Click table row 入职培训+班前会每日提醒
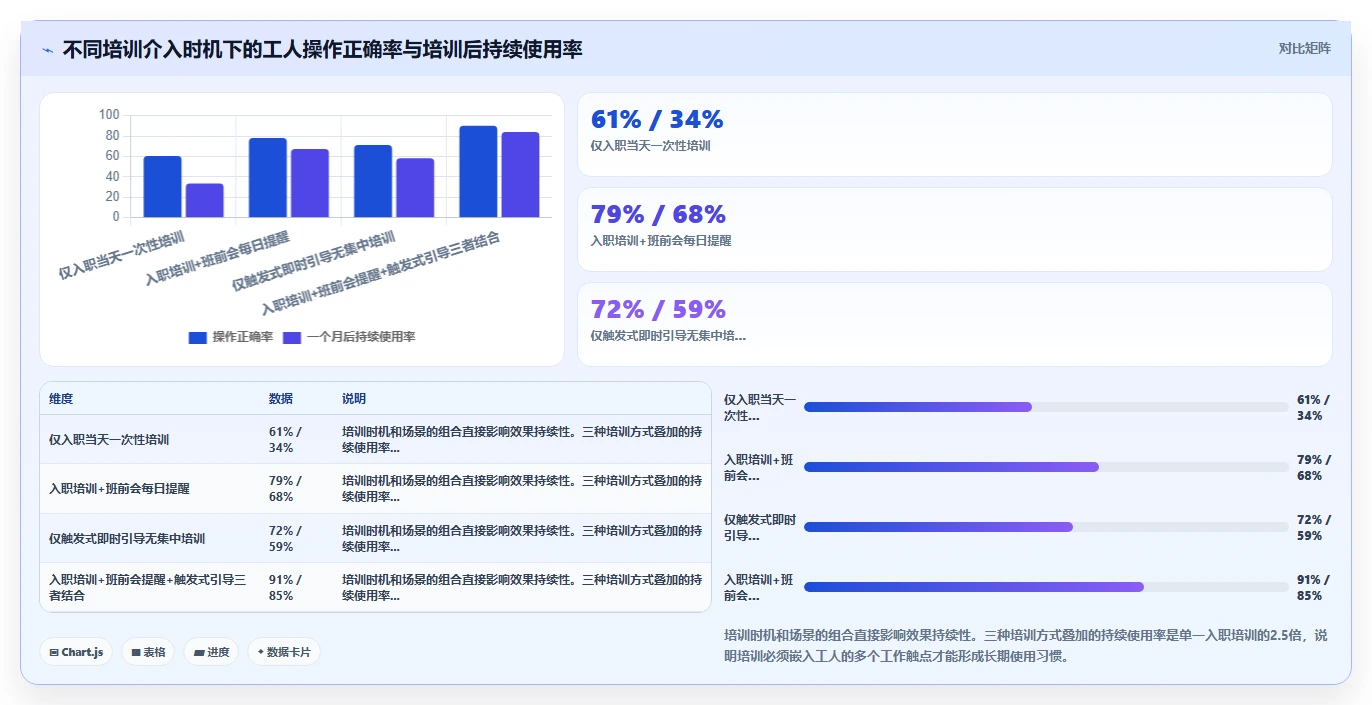The width and height of the screenshot is (1372, 705). 375,489
